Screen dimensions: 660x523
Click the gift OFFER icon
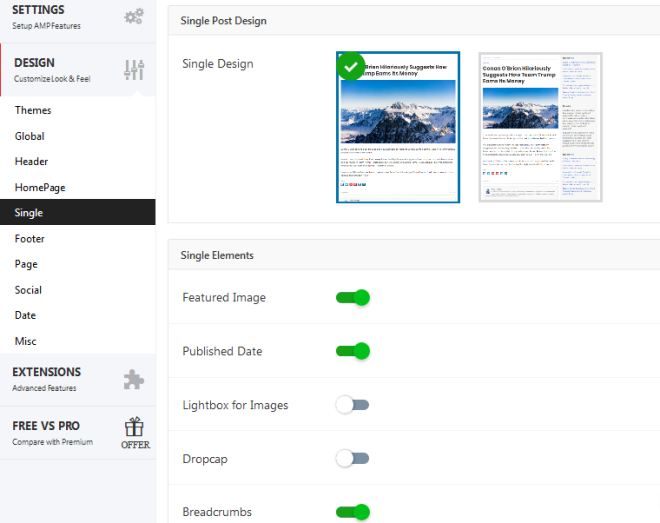click(x=135, y=433)
